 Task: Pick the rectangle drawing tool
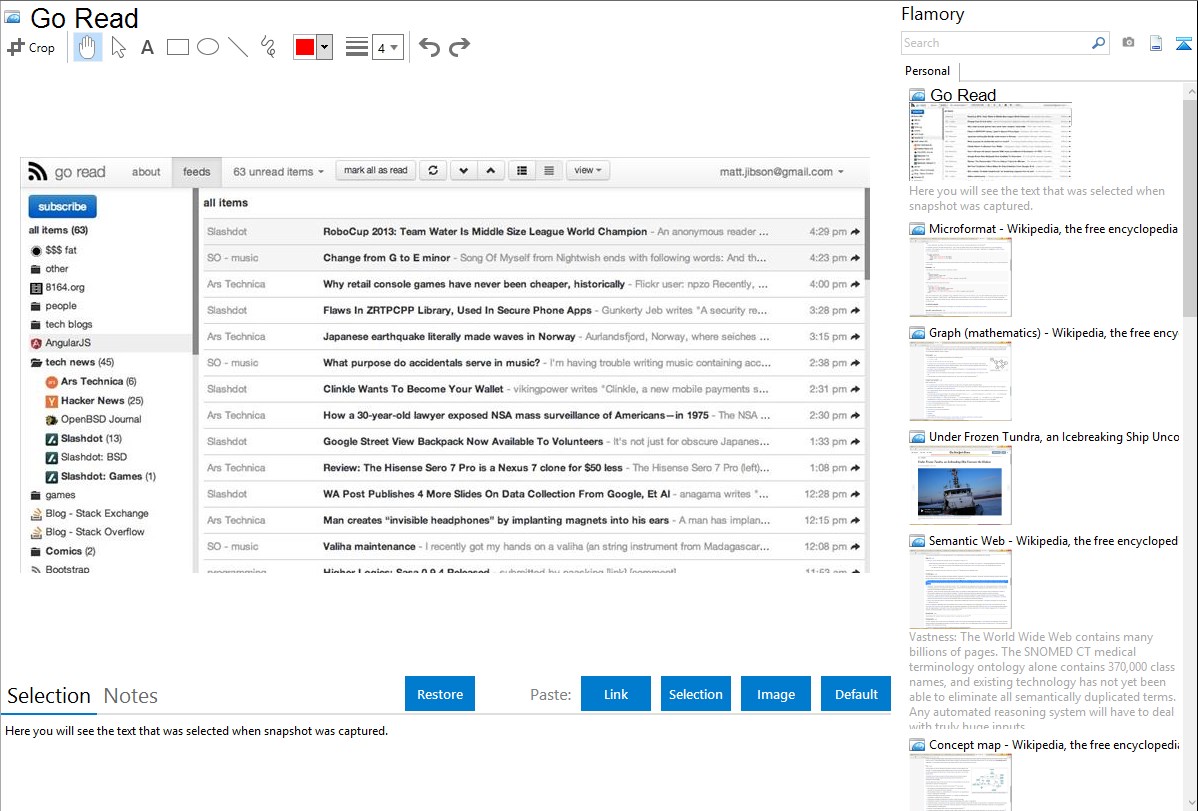[177, 47]
